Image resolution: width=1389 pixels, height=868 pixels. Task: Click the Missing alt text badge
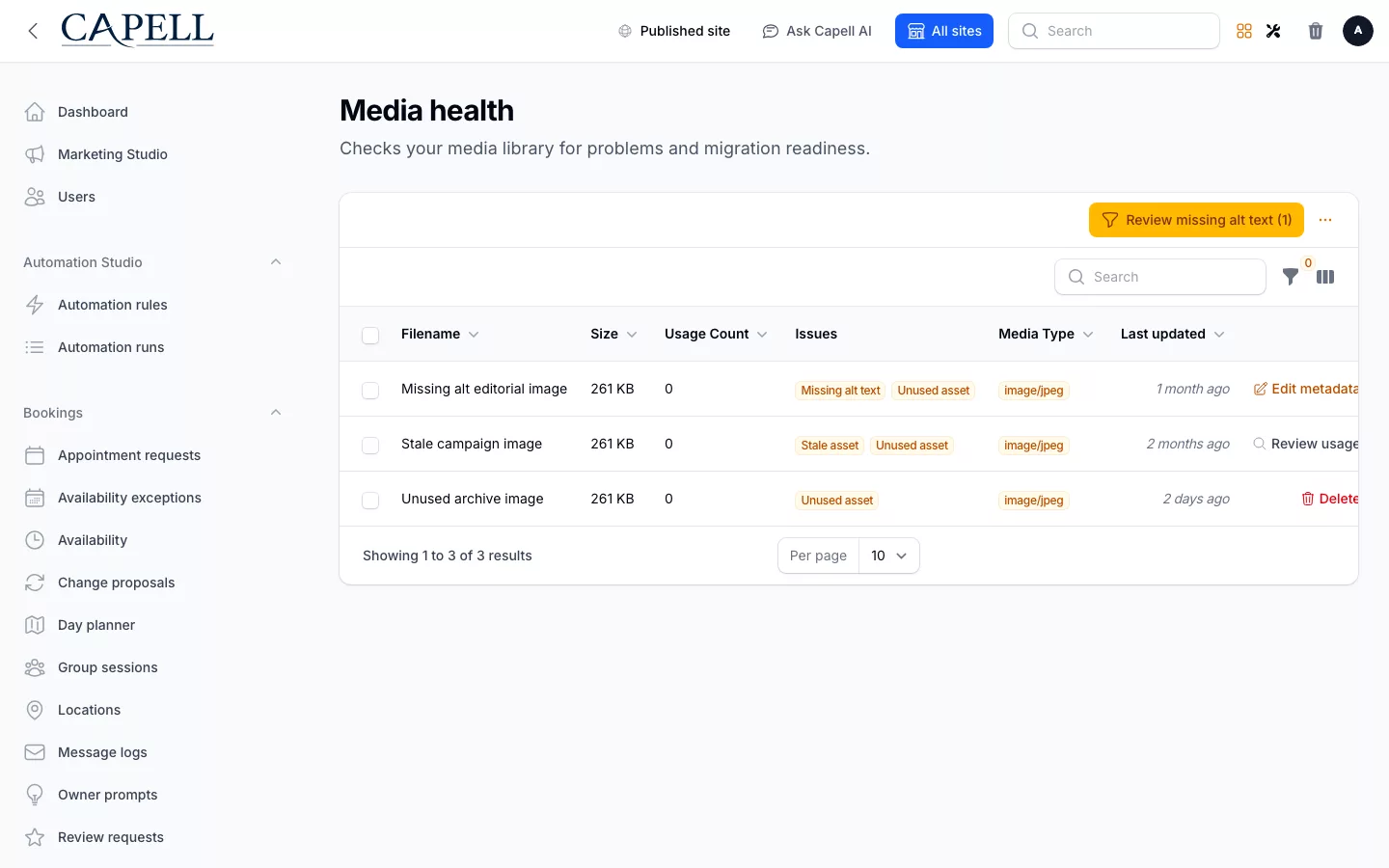(840, 391)
